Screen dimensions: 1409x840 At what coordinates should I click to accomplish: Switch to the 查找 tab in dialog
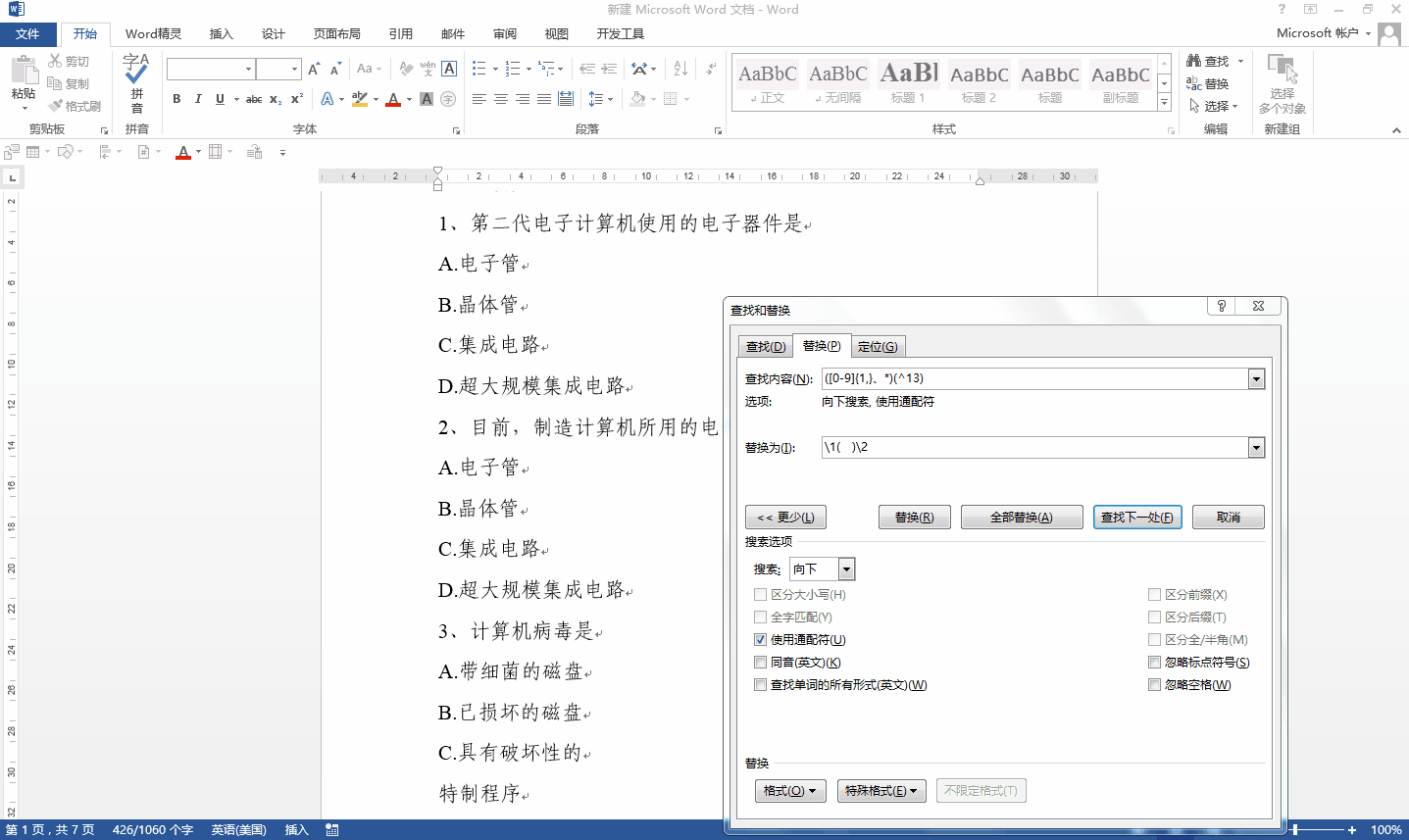pos(766,347)
